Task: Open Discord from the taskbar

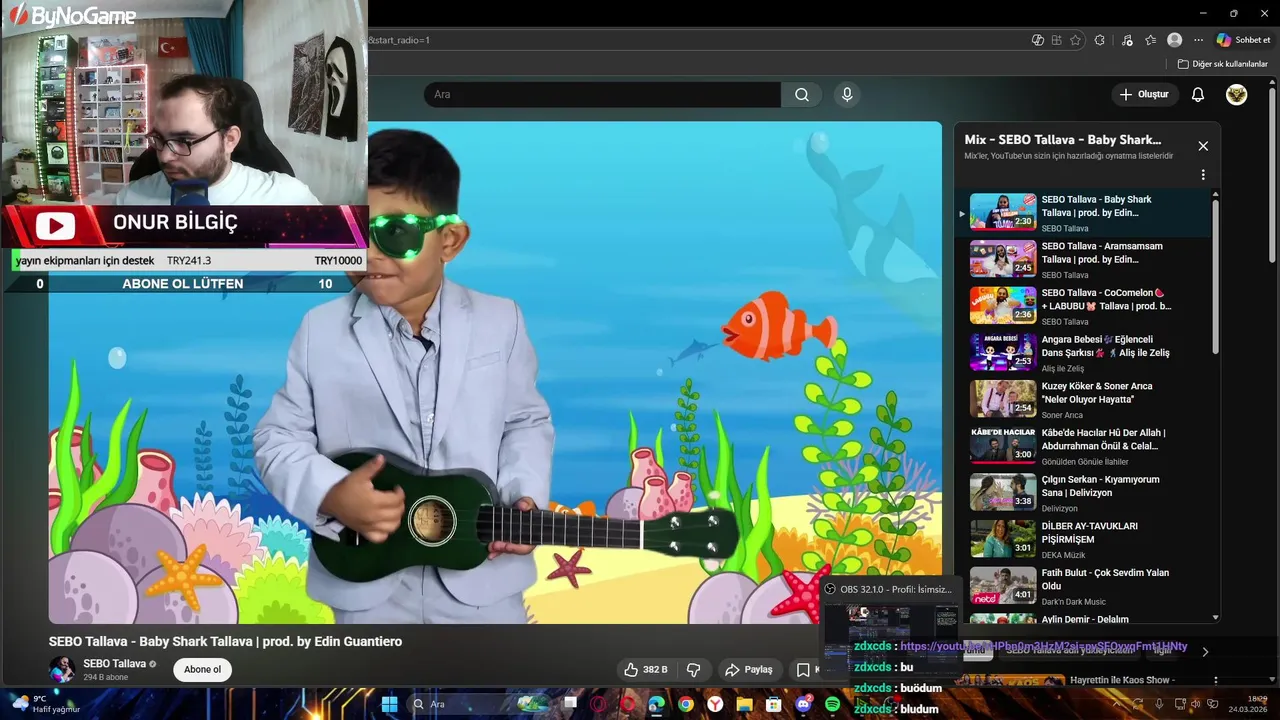Action: tap(803, 704)
